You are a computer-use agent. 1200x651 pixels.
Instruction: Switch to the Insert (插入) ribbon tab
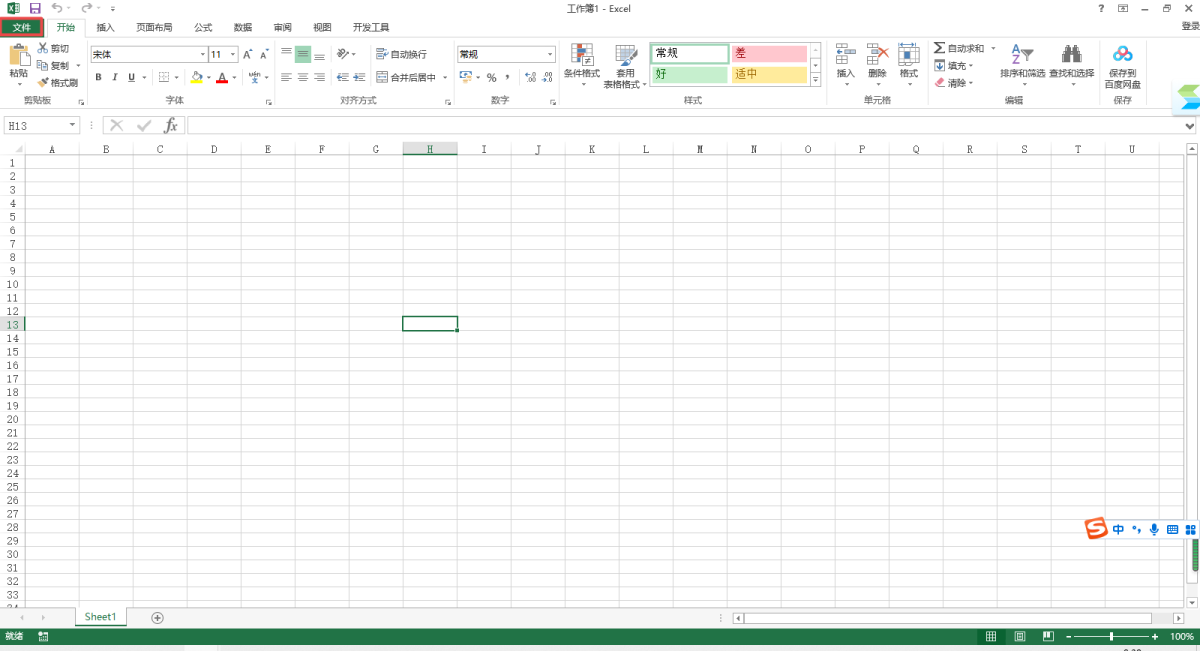point(105,27)
